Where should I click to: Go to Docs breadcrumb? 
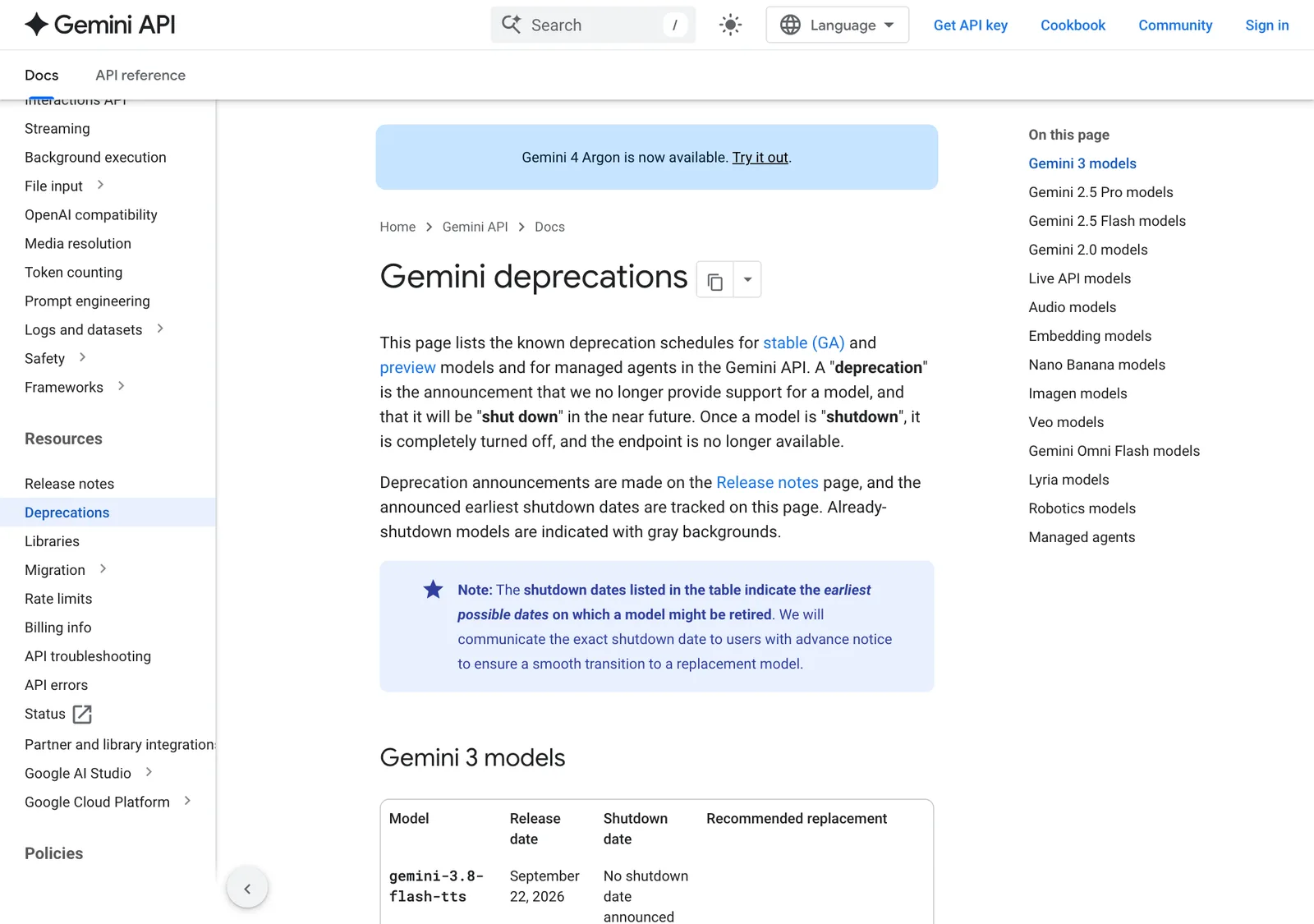549,227
